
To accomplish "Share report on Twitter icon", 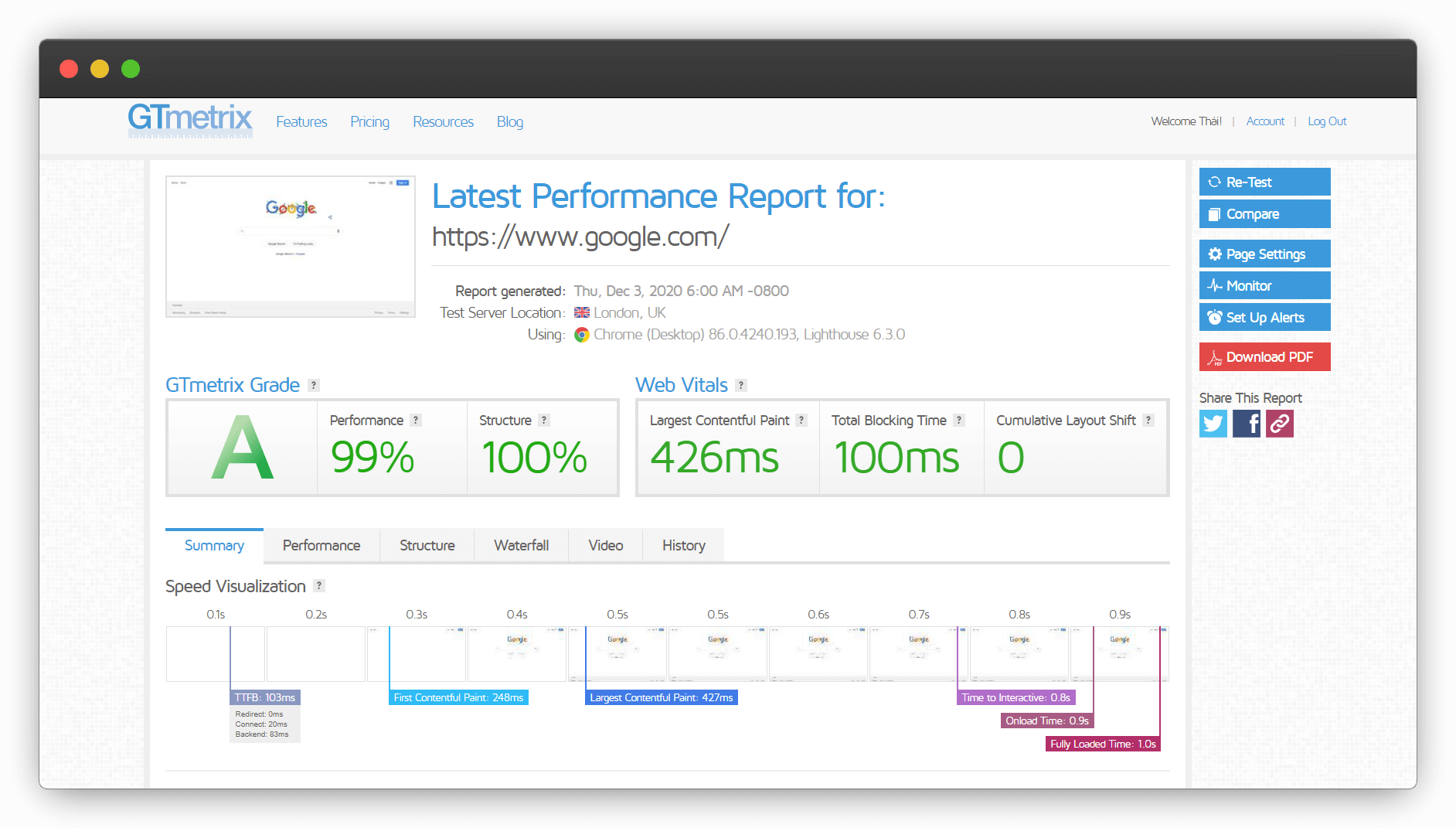I will [x=1213, y=424].
